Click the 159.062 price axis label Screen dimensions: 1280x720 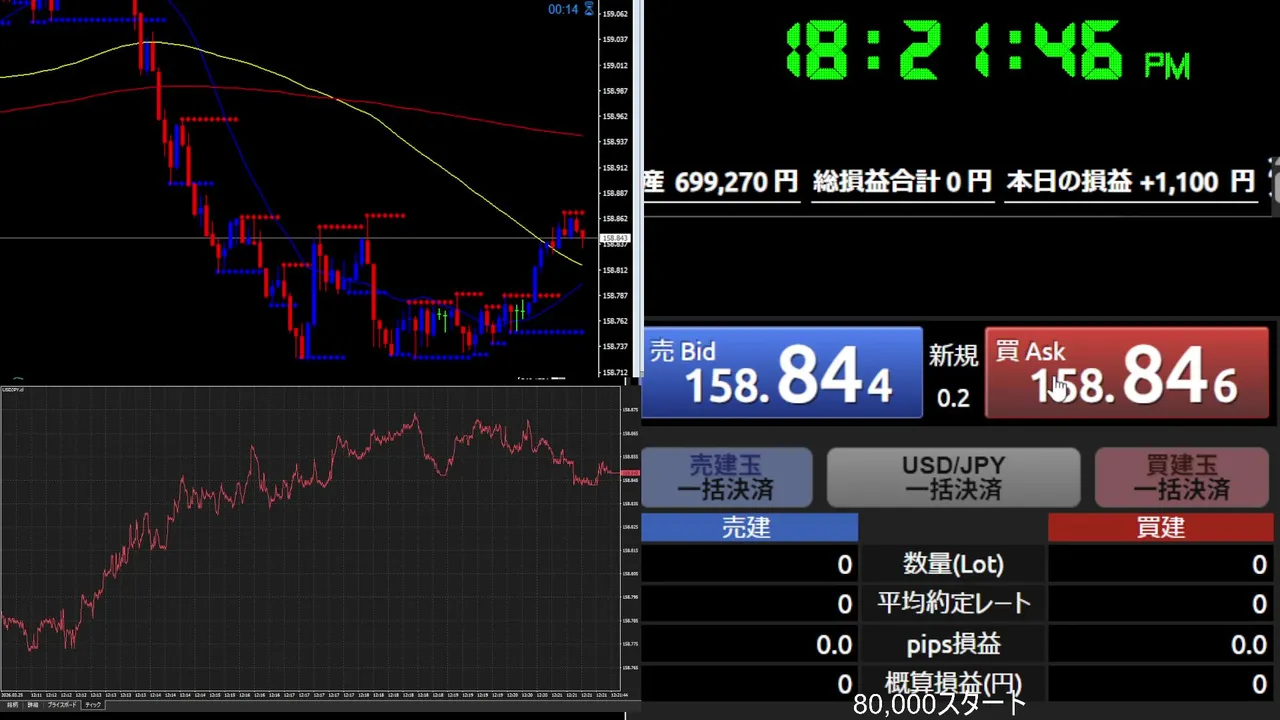[x=615, y=13]
